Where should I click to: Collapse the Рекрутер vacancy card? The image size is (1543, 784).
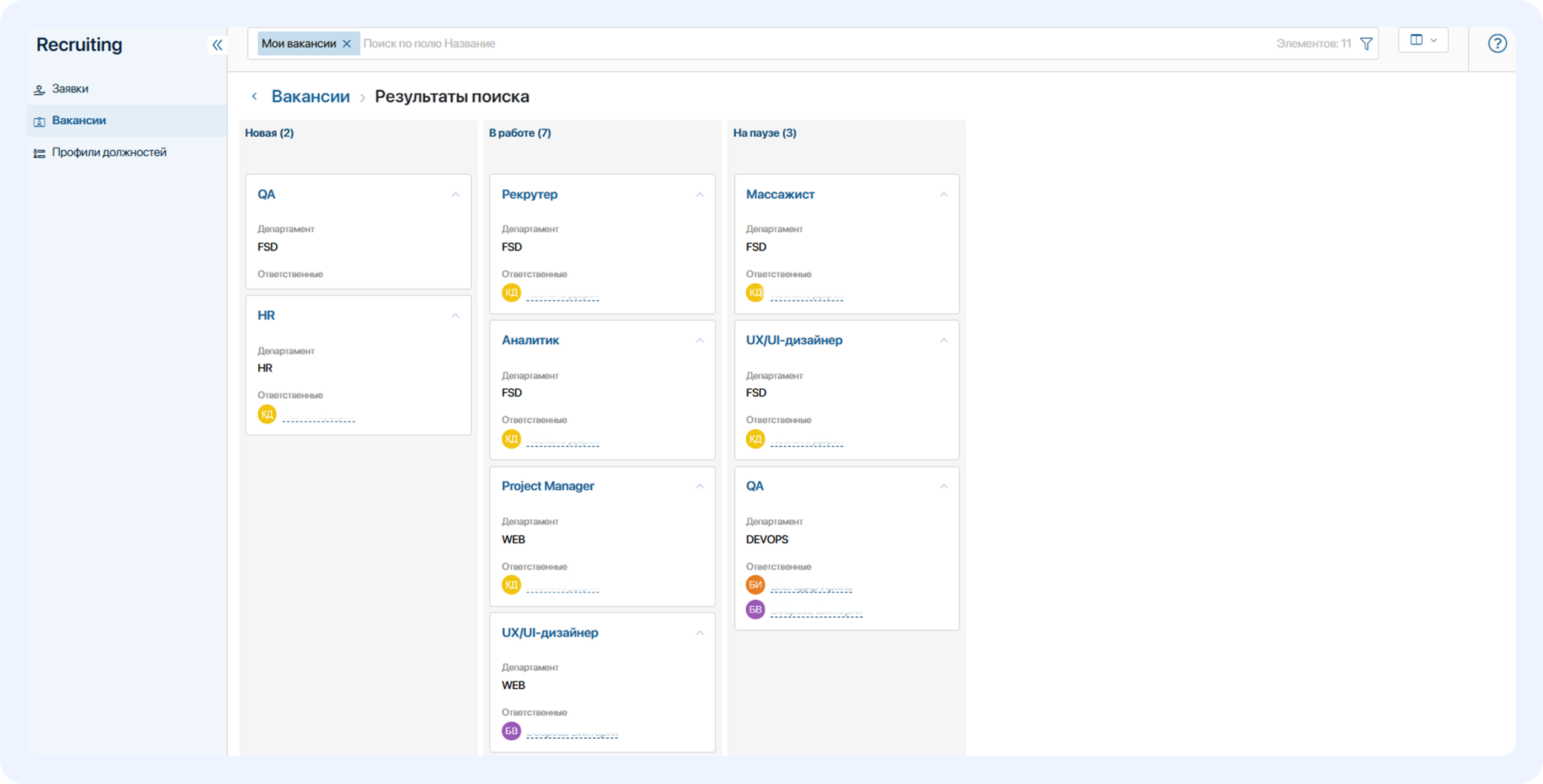tap(699, 195)
